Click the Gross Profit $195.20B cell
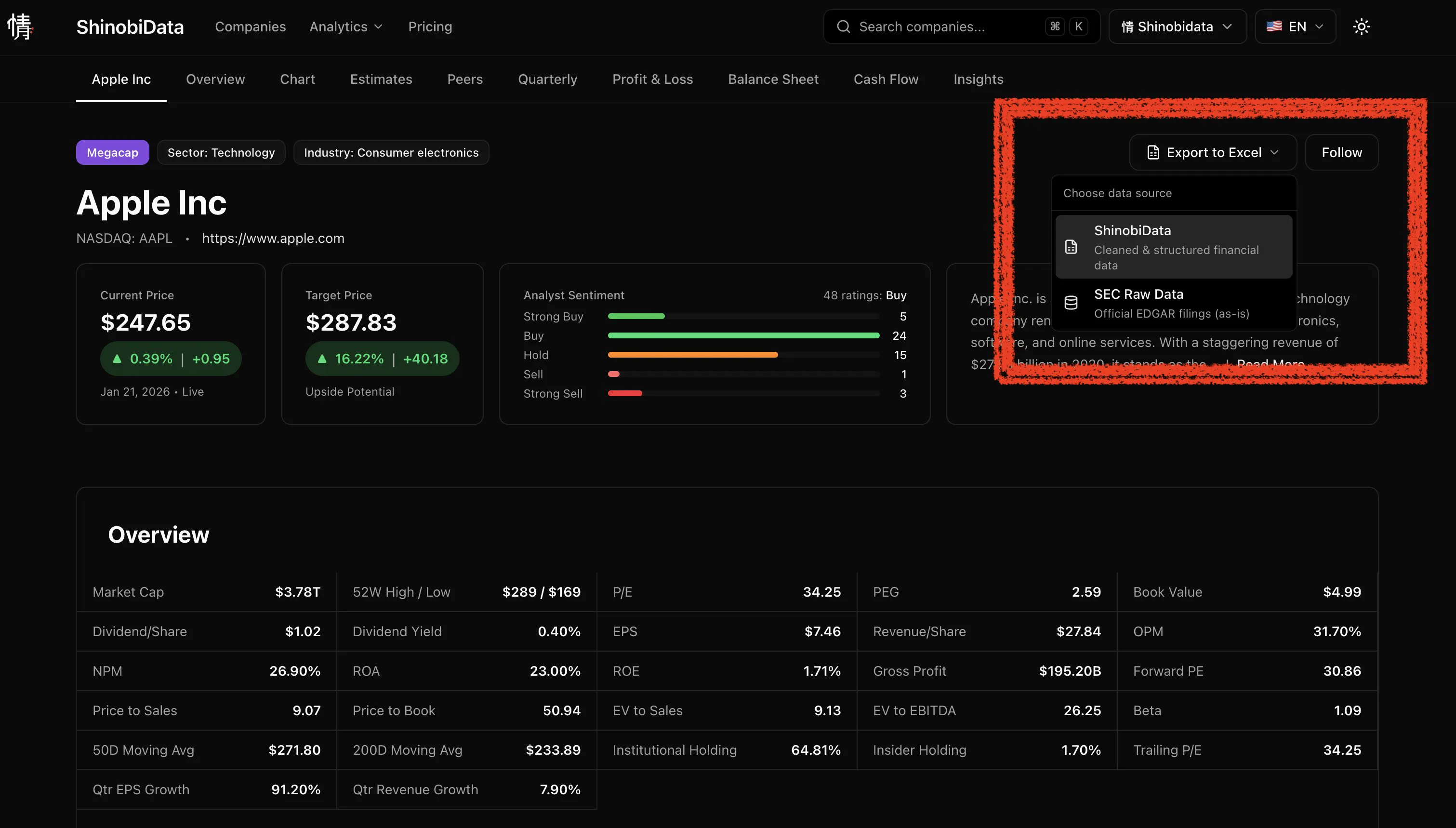Viewport: 1456px width, 828px height. point(987,671)
